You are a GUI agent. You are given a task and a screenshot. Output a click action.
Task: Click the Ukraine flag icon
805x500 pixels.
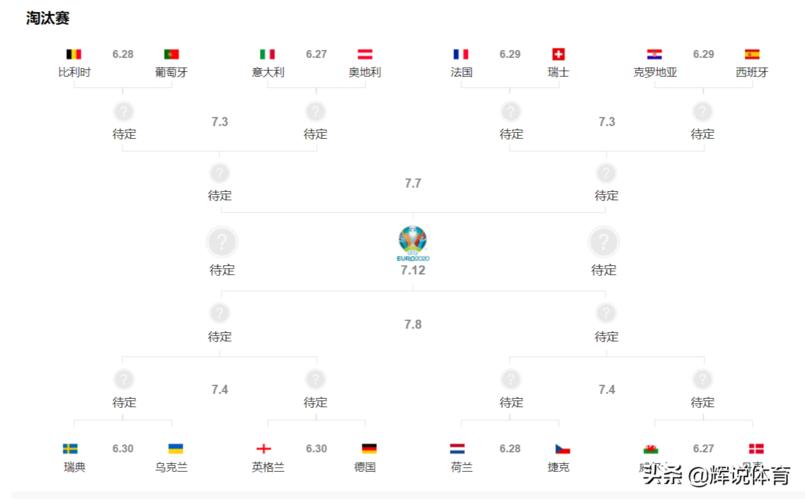[175, 449]
